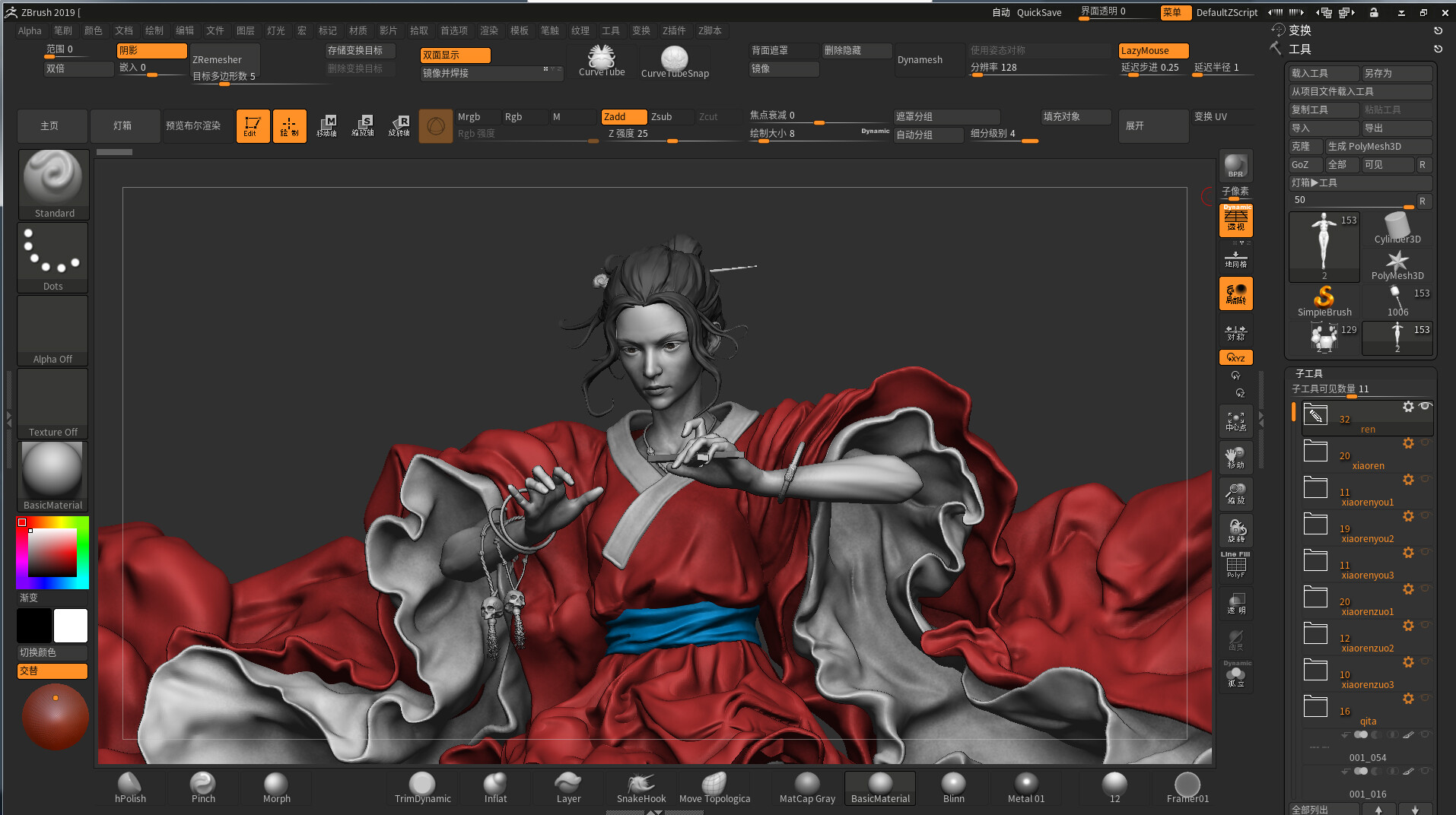Viewport: 1456px width, 815px height.
Task: Select the CurveTube brush
Action: (x=602, y=61)
